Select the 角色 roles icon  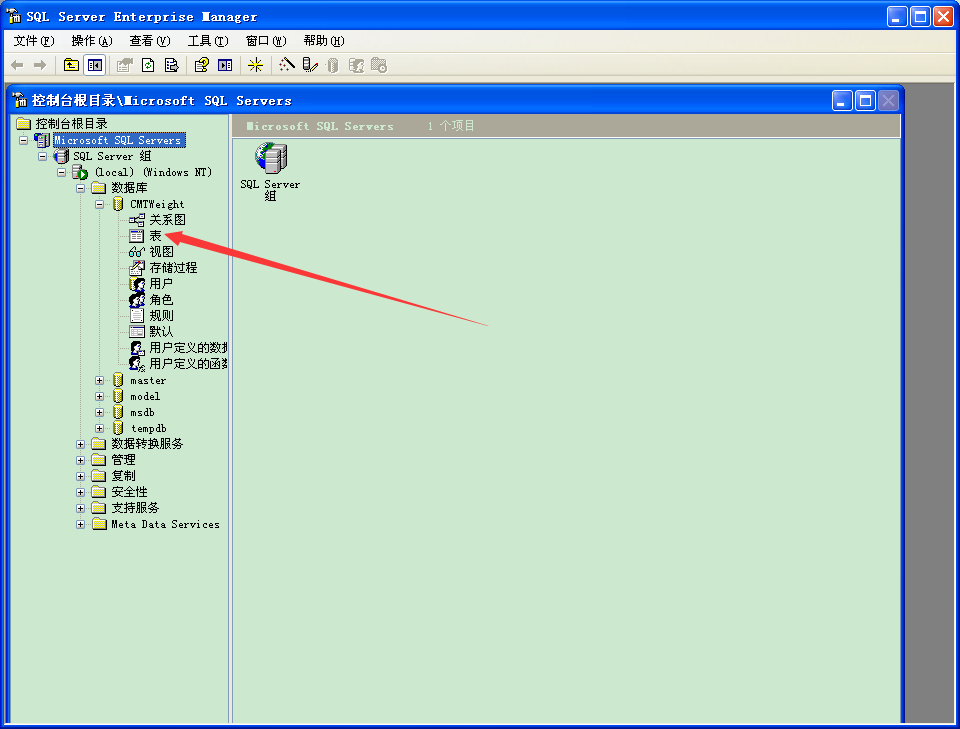click(137, 299)
